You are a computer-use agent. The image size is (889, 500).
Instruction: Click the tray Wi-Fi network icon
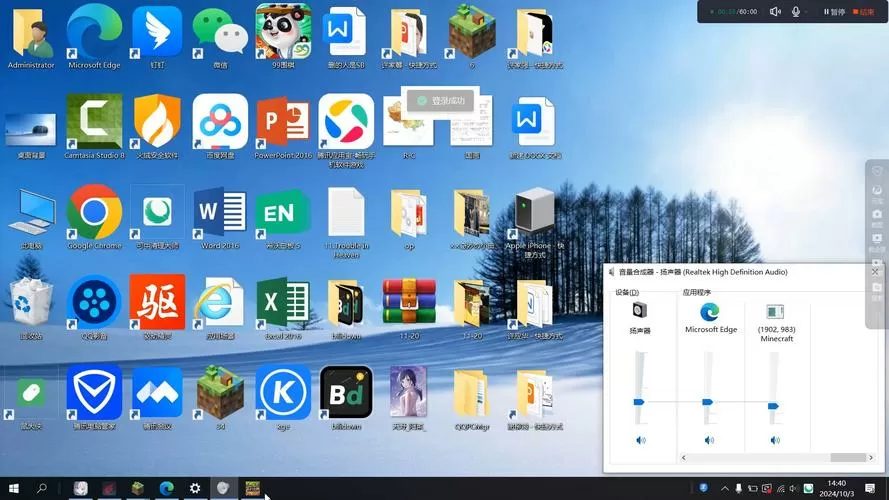click(780, 488)
